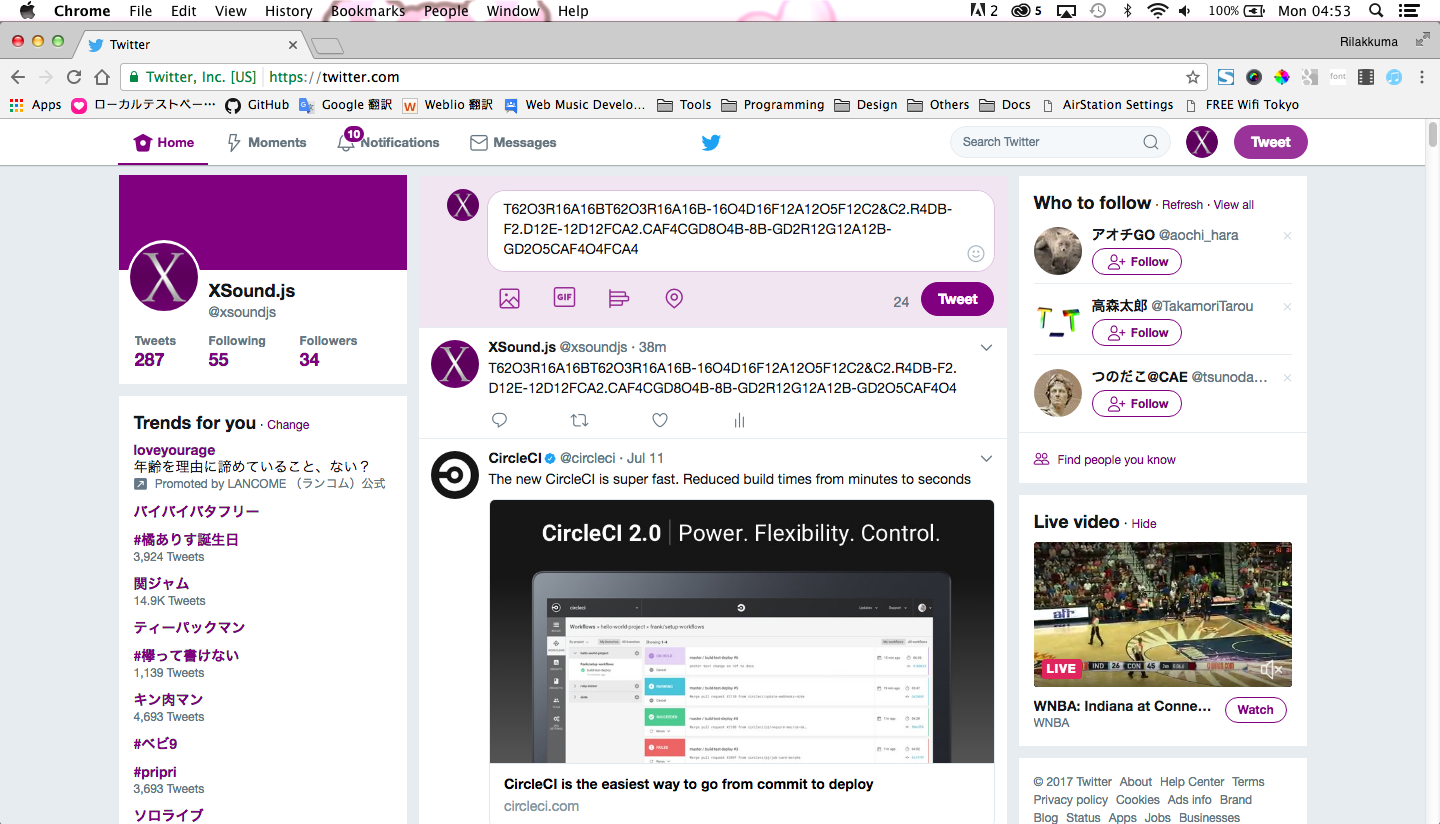The width and height of the screenshot is (1440, 824).
Task: Open the Moments tab
Action: tap(266, 143)
